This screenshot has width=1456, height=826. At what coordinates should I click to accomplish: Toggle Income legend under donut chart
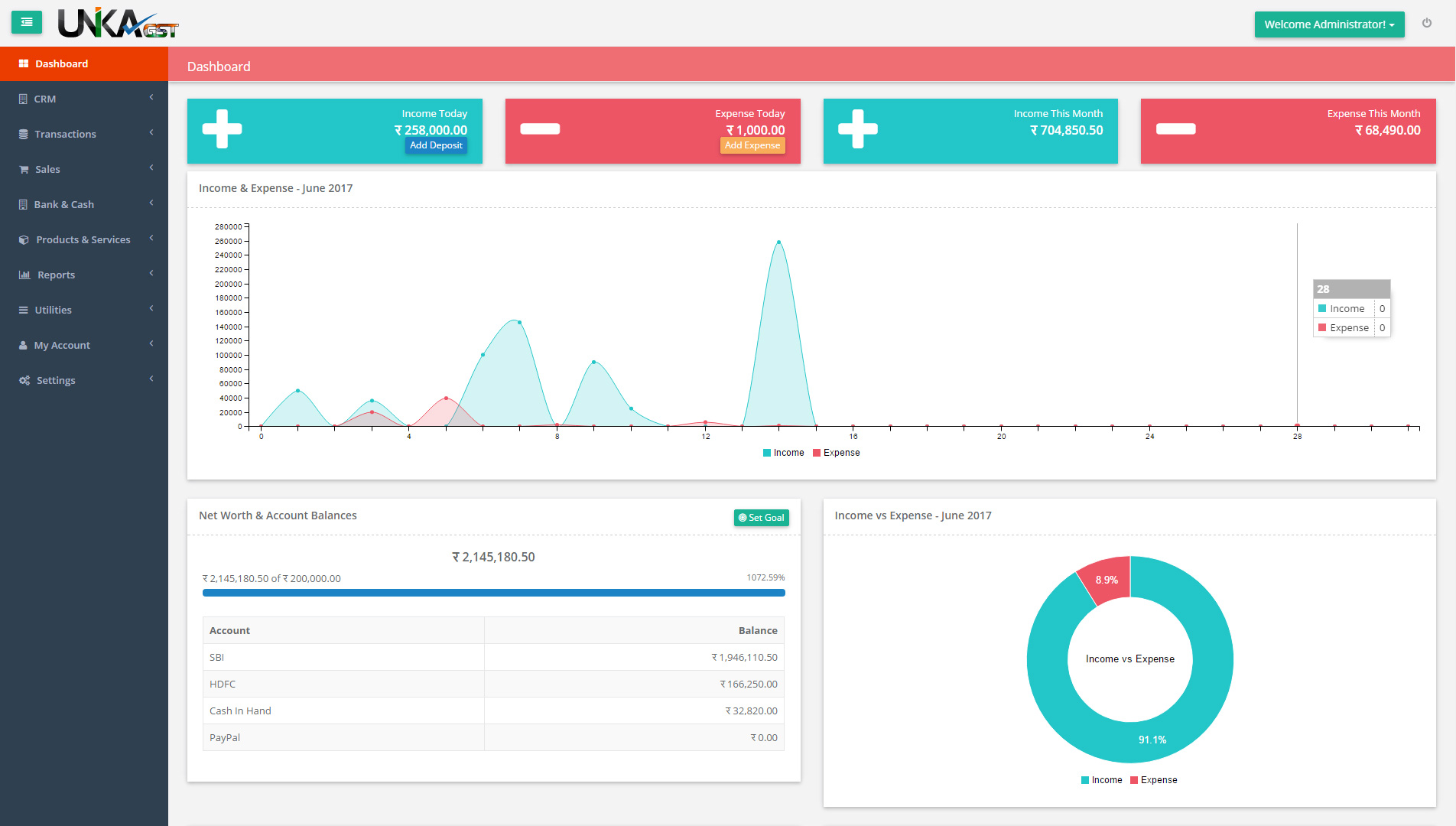coord(1101,780)
